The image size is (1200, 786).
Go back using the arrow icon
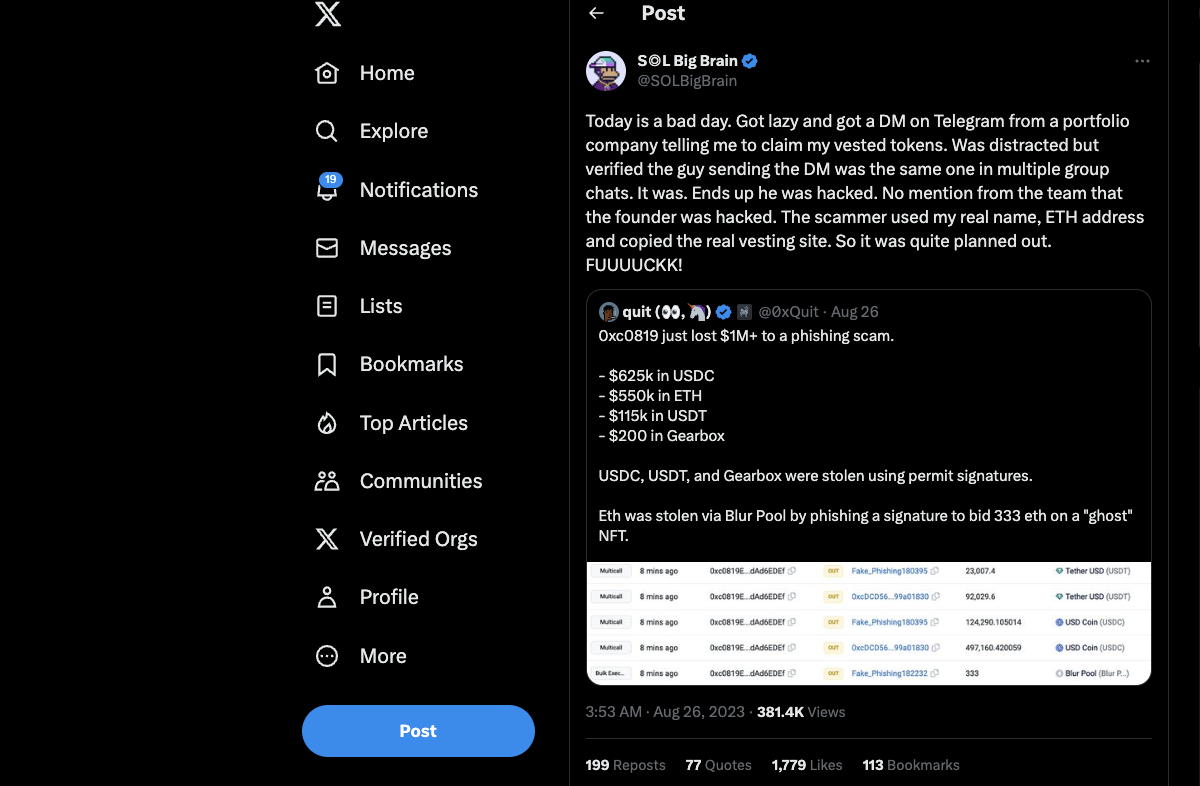(597, 13)
